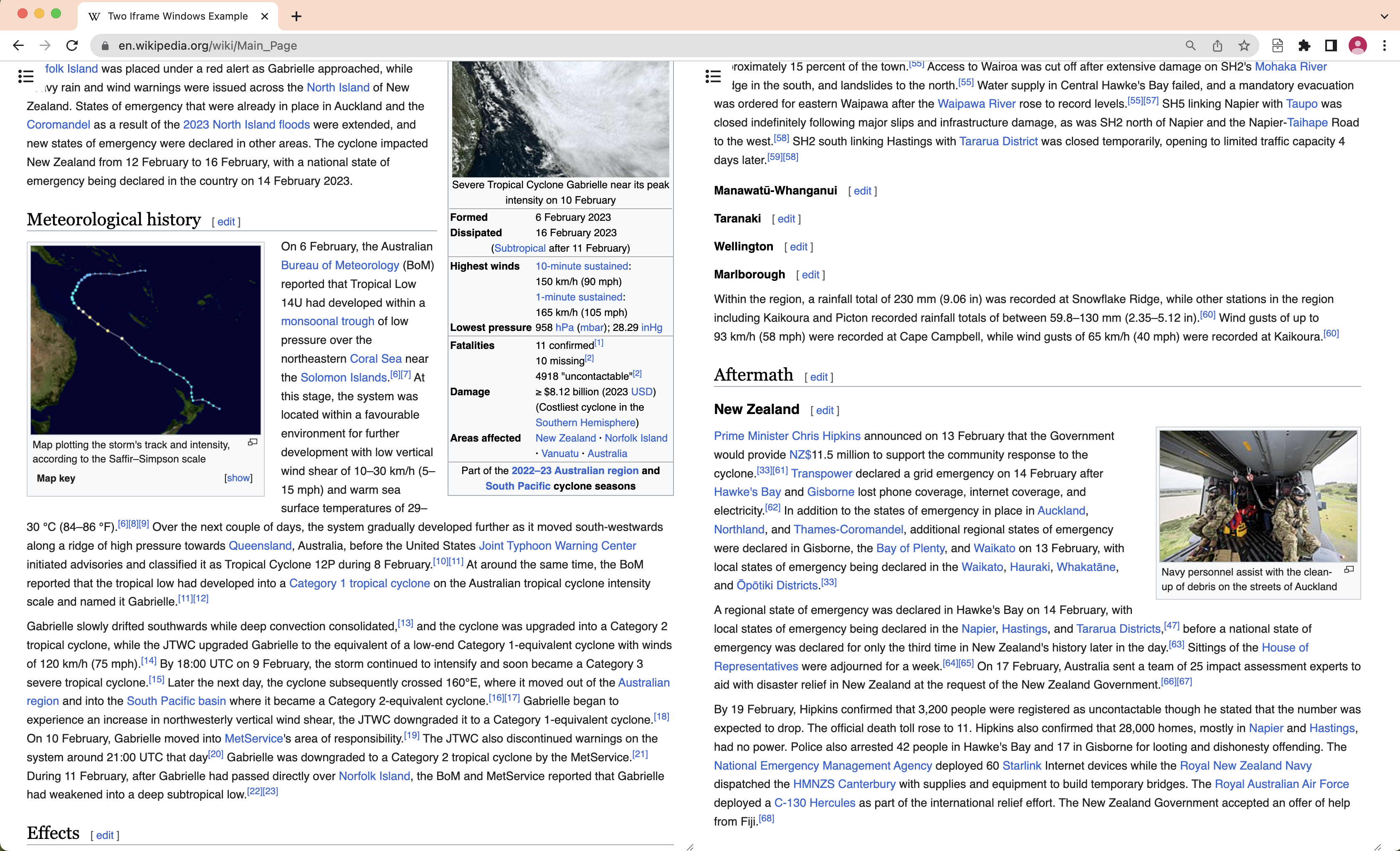Toggle the browser side panel
The image size is (1400, 851).
click(1331, 45)
